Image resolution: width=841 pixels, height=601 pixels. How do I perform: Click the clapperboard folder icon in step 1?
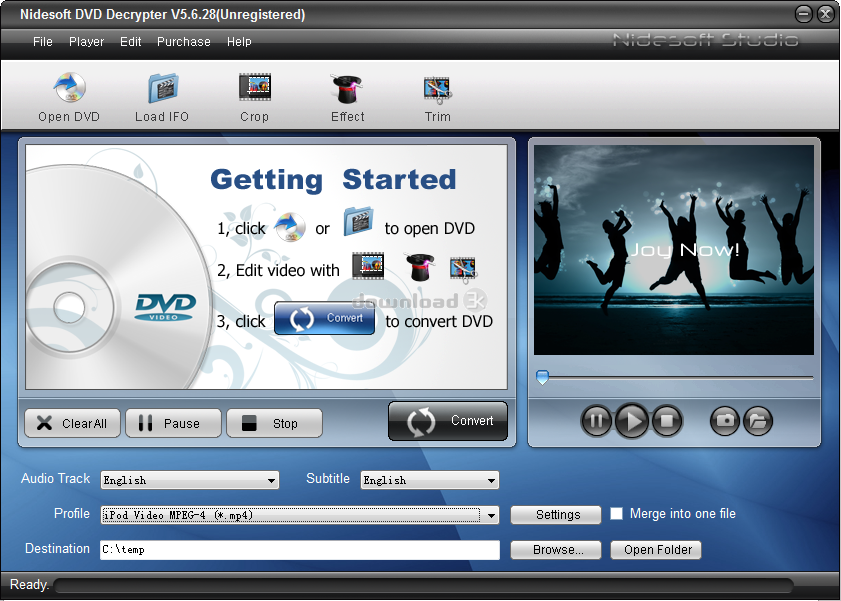coord(358,221)
